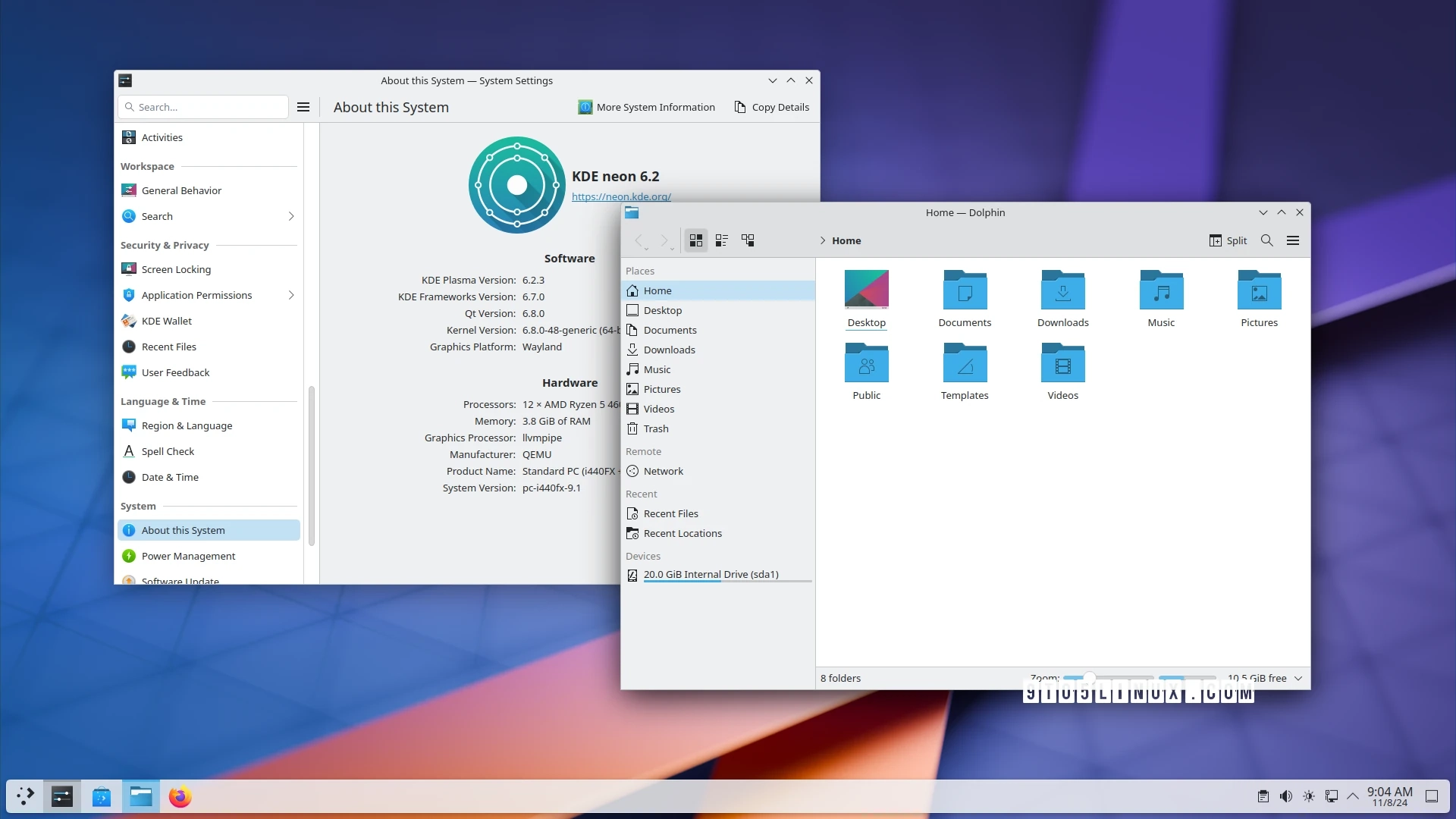
Task: Open Recent Locations in Dolphin sidebar
Action: tap(718, 533)
